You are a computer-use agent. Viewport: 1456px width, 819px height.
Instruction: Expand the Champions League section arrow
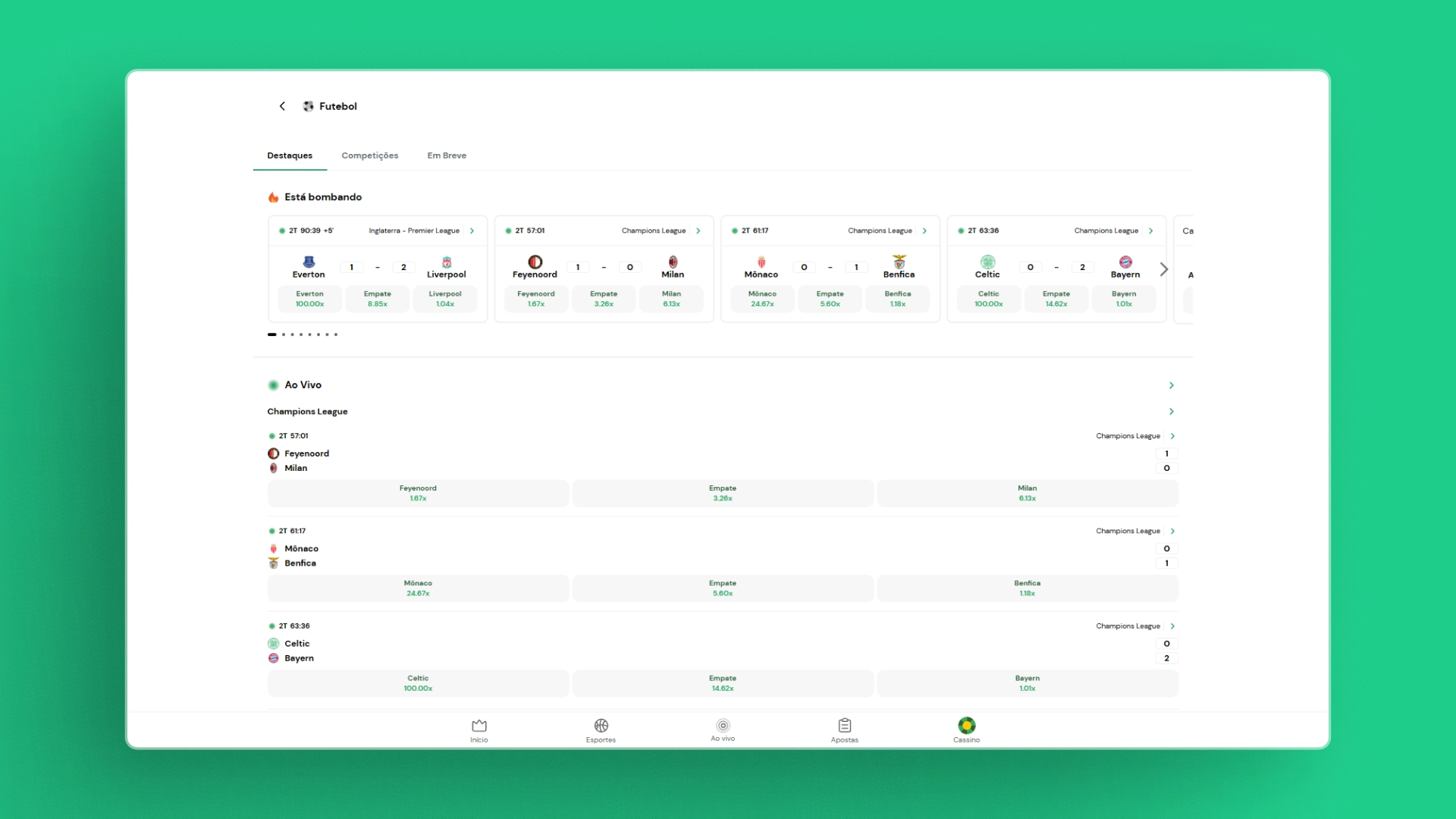click(x=1171, y=411)
